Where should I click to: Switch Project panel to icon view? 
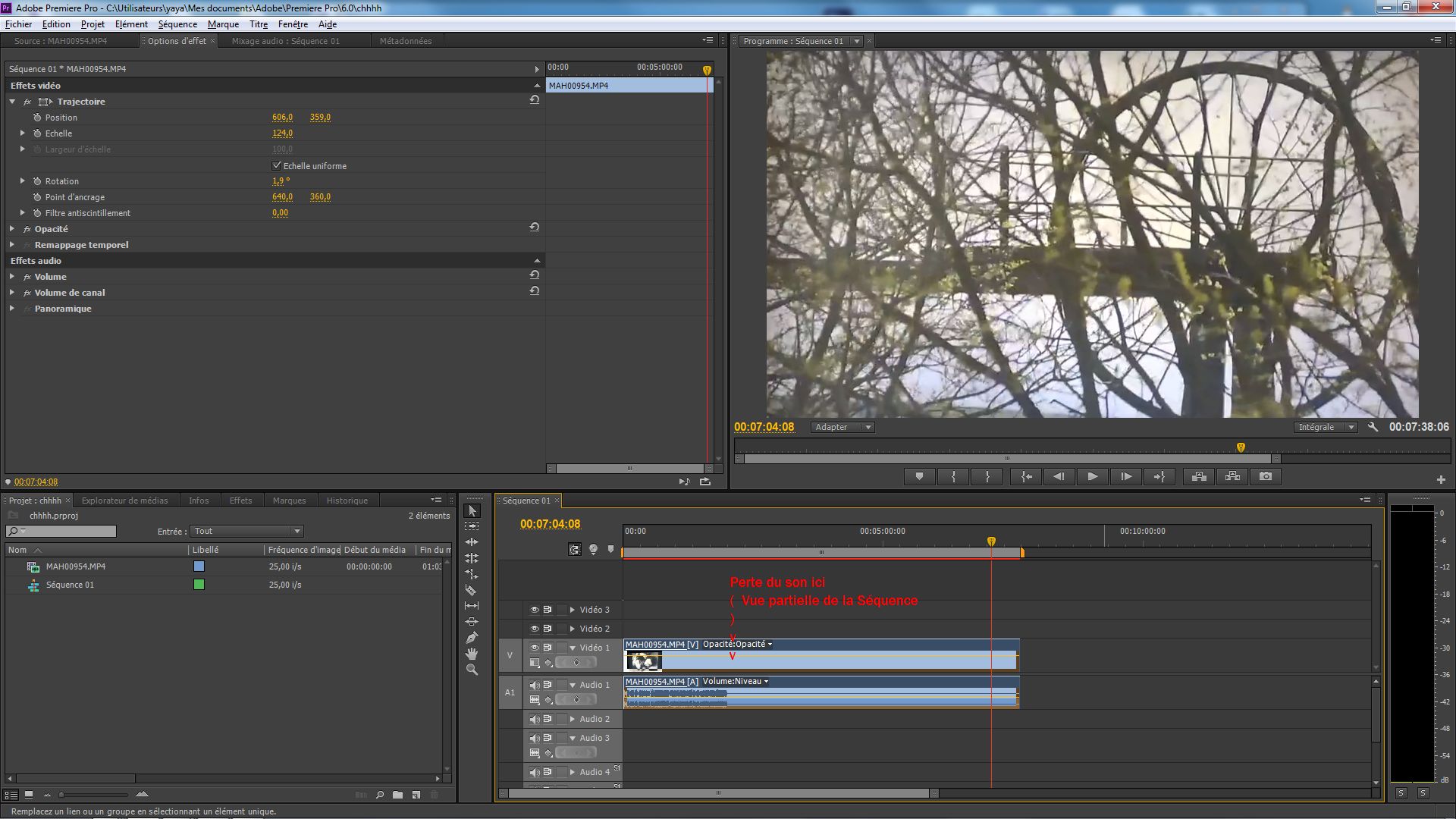[x=29, y=795]
